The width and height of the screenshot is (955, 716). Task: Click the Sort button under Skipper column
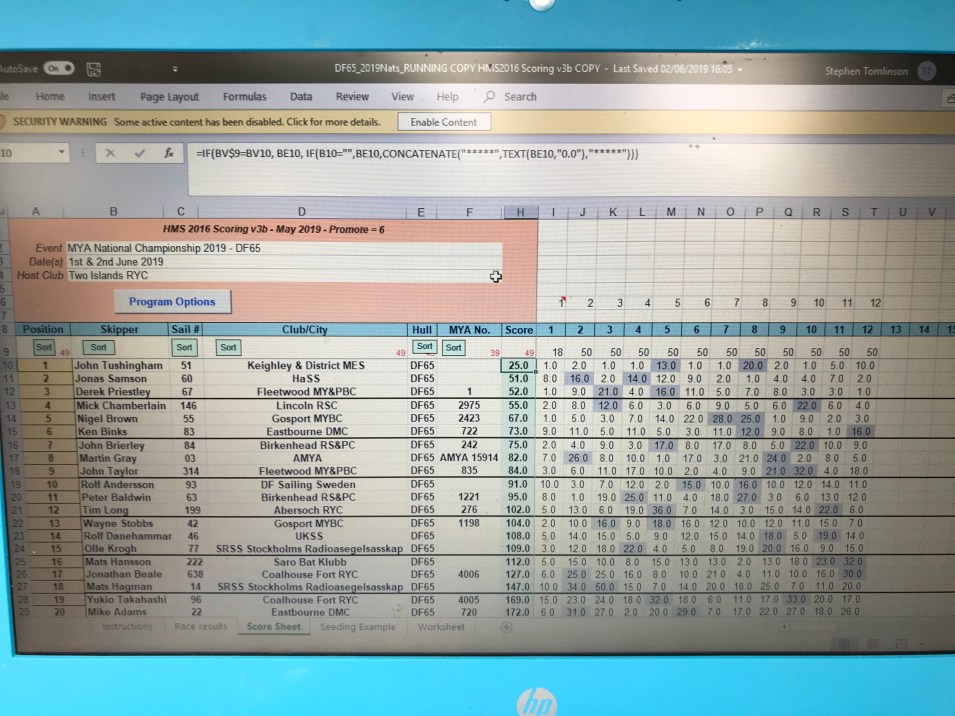click(x=99, y=347)
